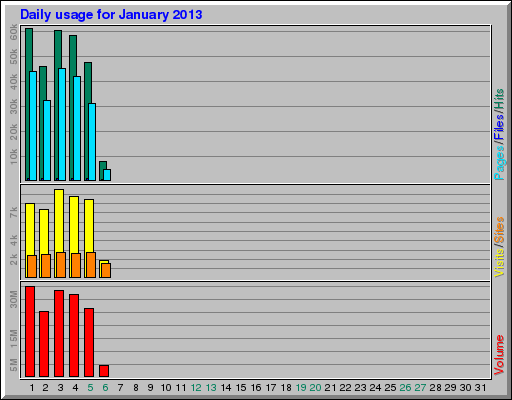Pick the cyan Files bar for day 3
This screenshot has width=512, height=400.
[62, 124]
